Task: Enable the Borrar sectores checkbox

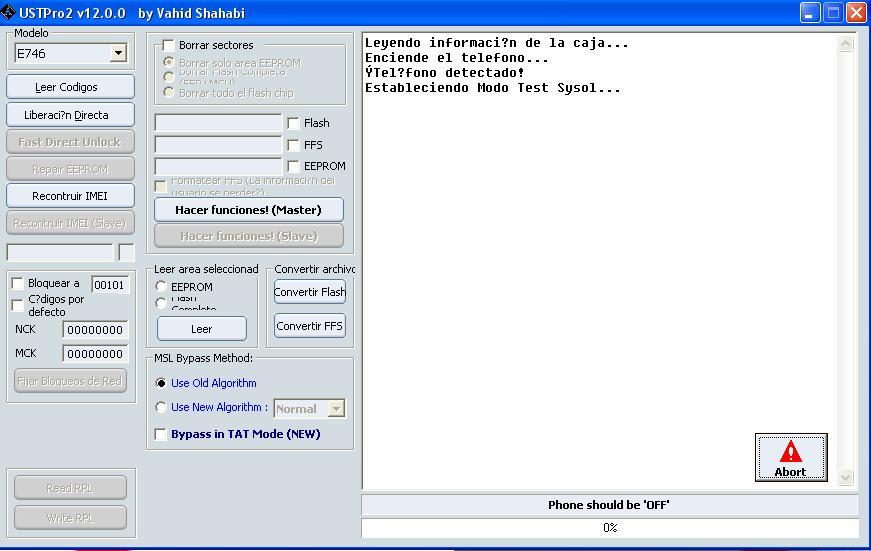Action: click(x=168, y=46)
